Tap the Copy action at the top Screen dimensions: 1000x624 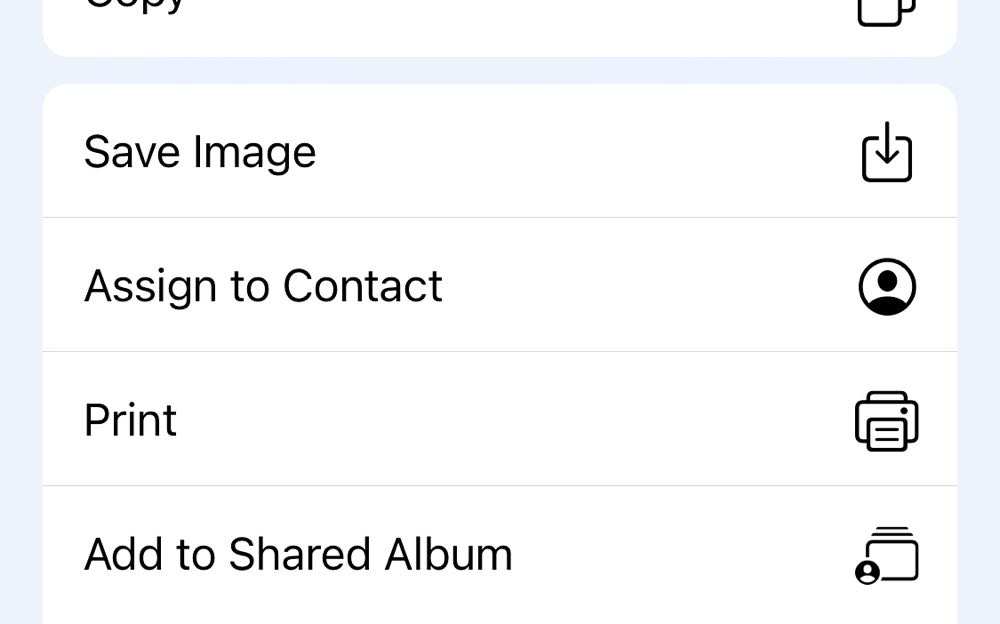point(135,8)
